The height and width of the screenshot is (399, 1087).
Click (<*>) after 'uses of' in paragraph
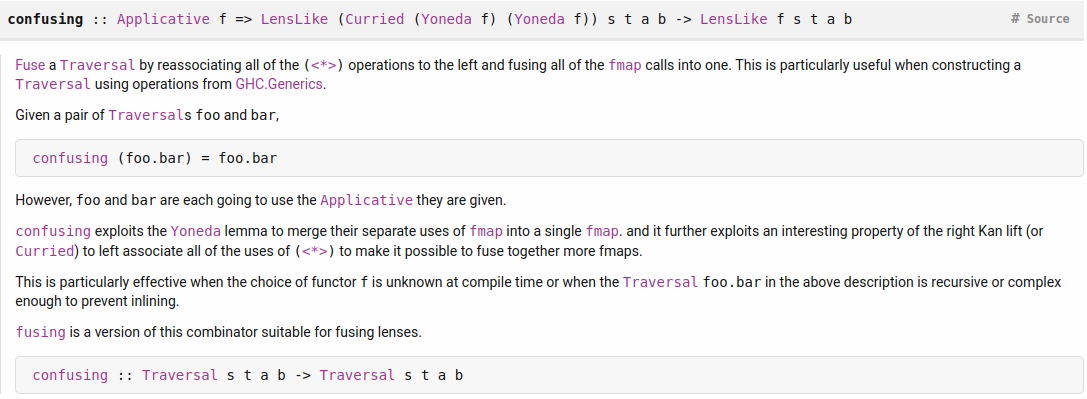coord(315,250)
